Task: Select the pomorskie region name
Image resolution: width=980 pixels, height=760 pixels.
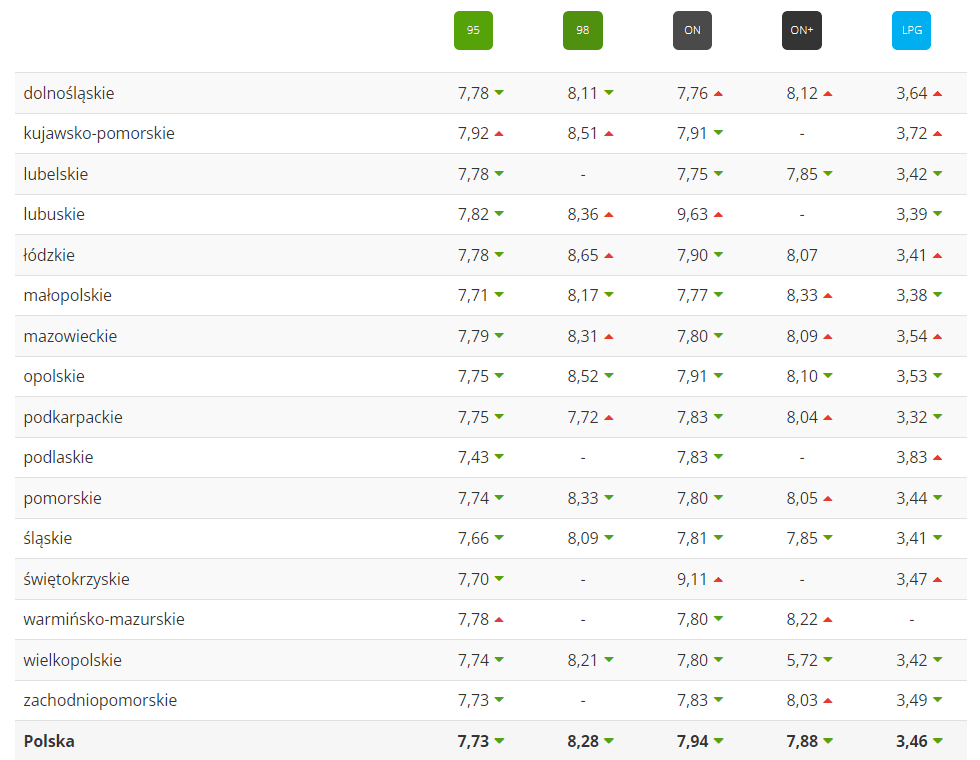Action: 62,498
